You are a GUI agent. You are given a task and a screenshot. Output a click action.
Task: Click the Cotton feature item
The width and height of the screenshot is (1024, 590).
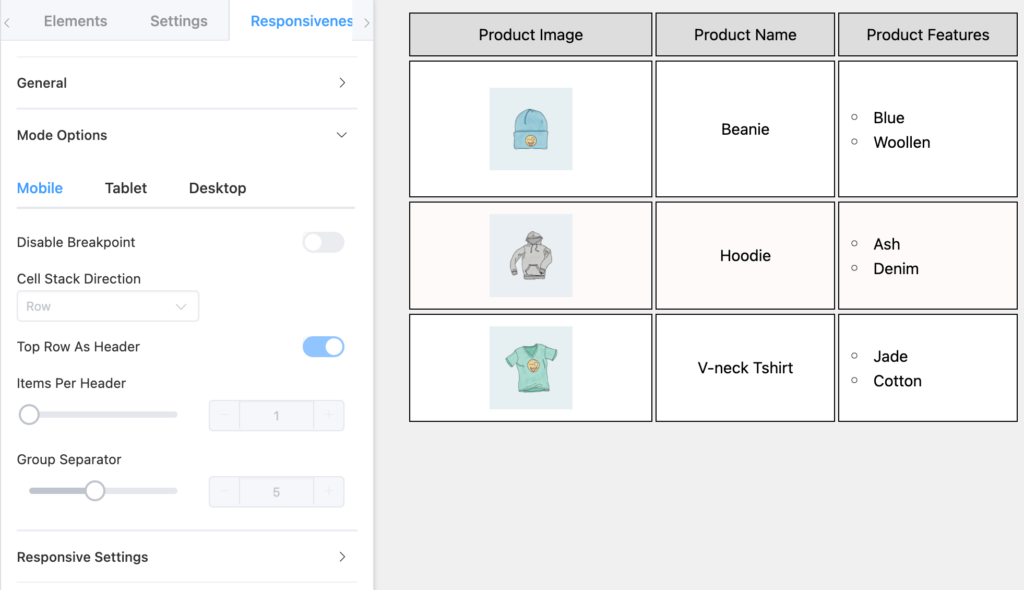pos(897,381)
